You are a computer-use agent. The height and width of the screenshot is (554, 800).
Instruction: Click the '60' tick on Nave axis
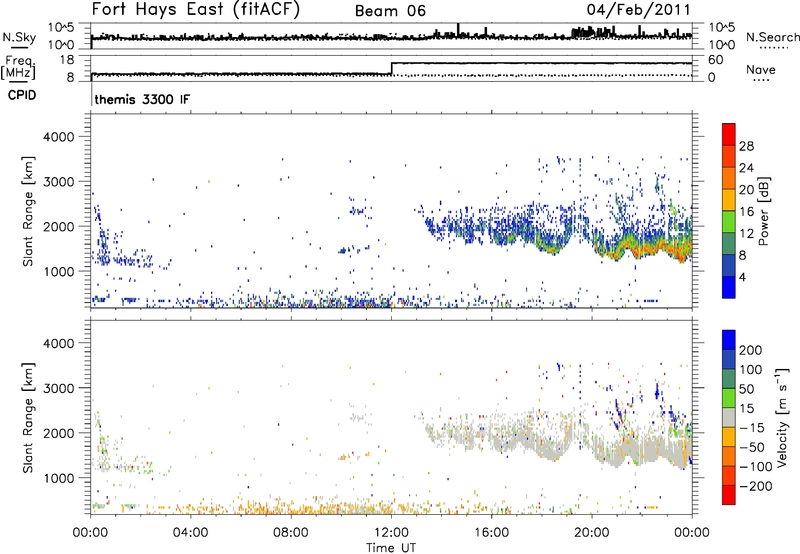click(x=715, y=60)
